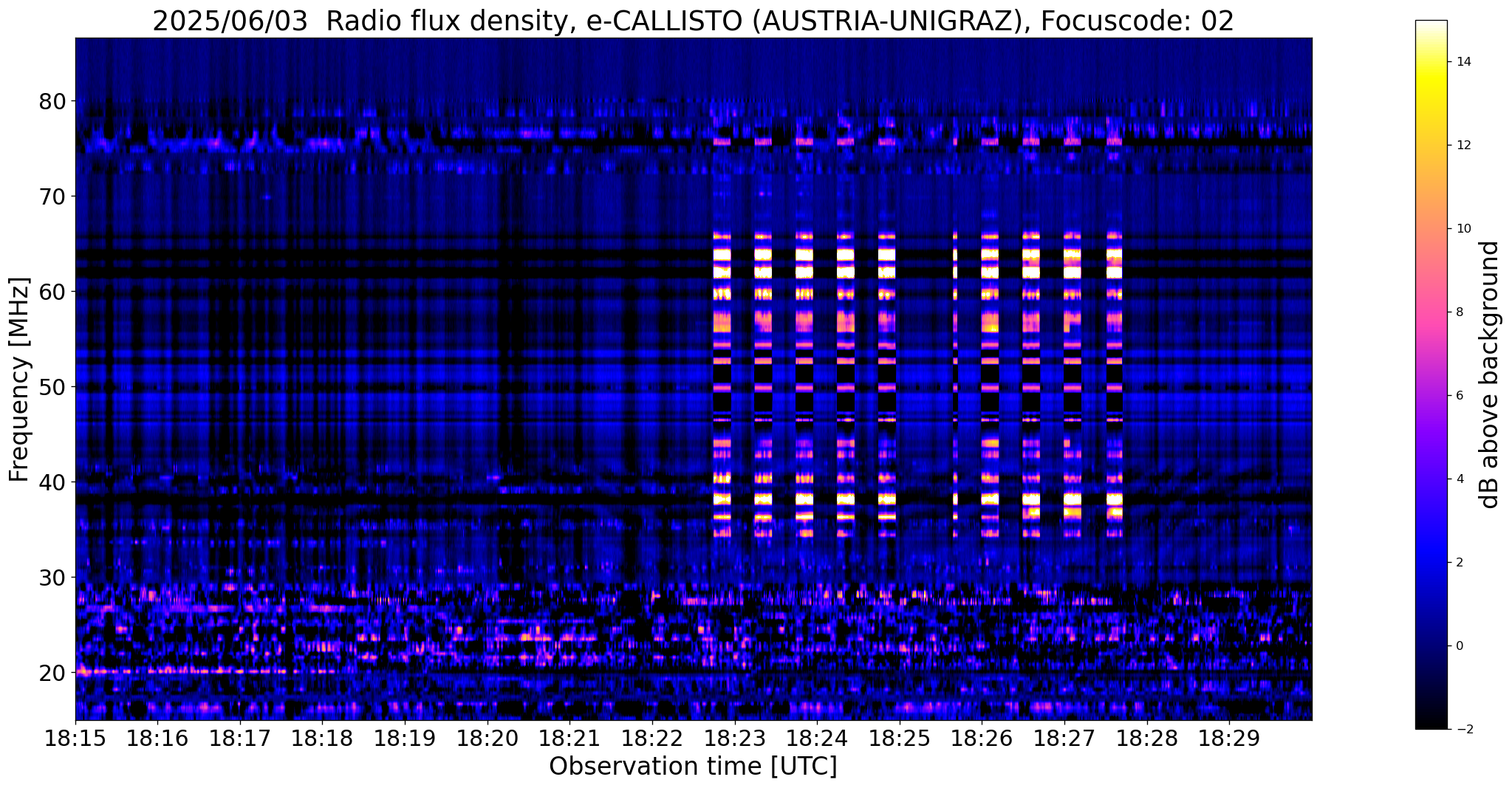Click the 18:26 time tick label
This screenshot has height=788, width=1512.
(x=982, y=739)
